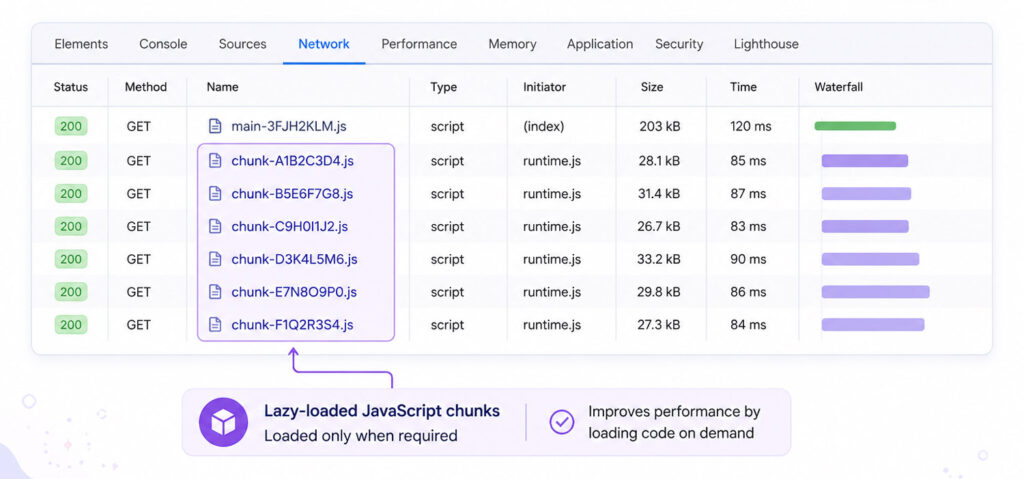Sort by the Method column header
Screen dimensions: 1024x479
146,87
